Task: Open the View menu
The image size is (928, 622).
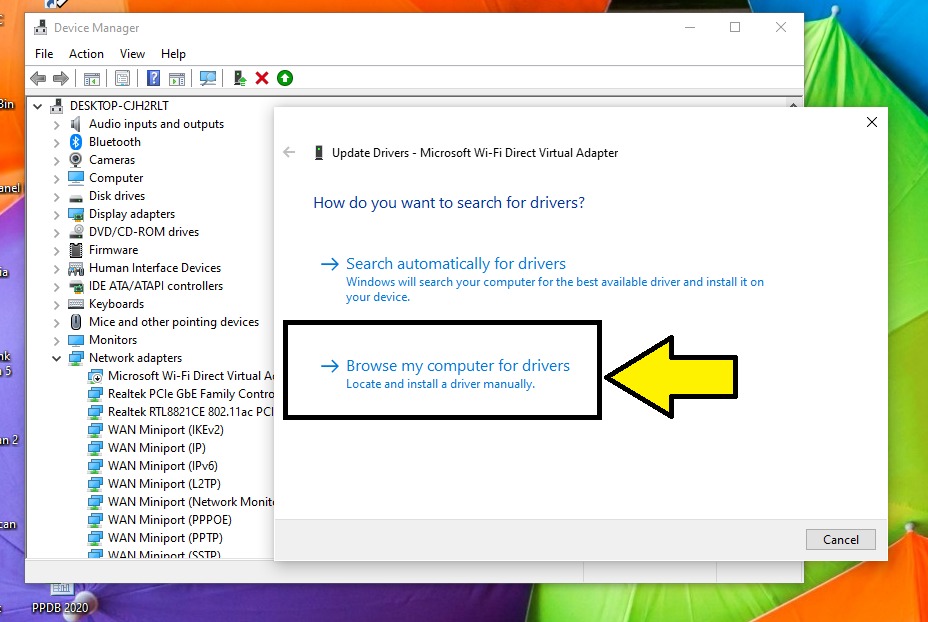Action: coord(132,54)
